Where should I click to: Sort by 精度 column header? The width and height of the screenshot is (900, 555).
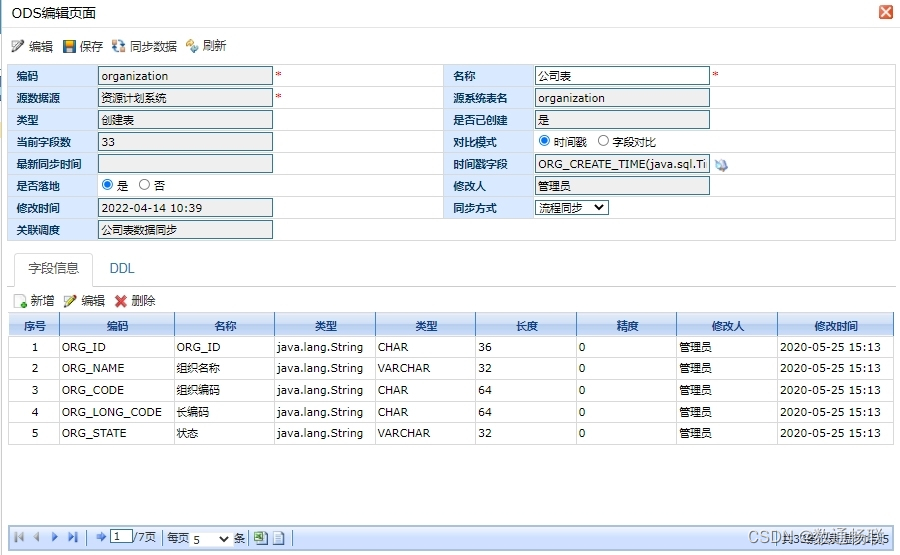tap(627, 325)
